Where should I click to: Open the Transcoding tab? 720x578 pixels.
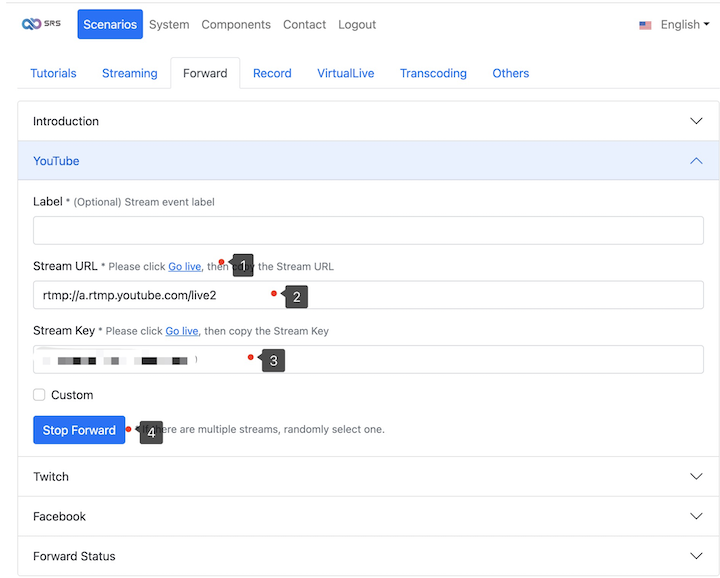[433, 73]
